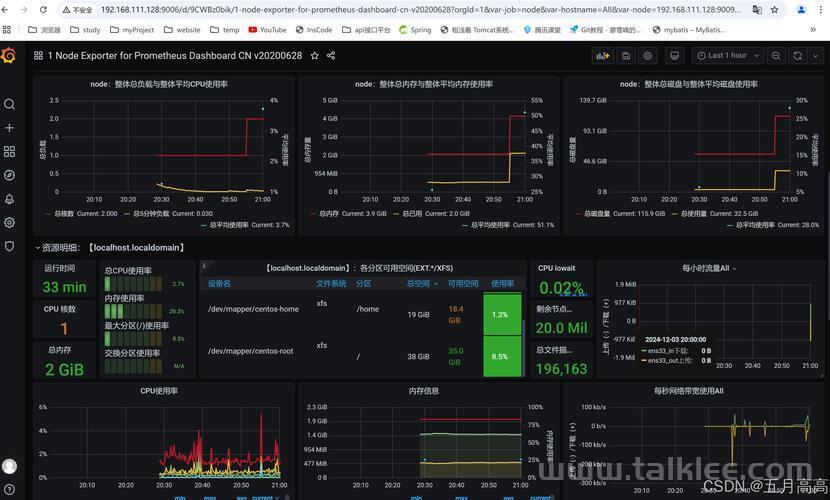Image resolution: width=830 pixels, height=500 pixels.
Task: Save the dashboard
Action: coord(626,56)
